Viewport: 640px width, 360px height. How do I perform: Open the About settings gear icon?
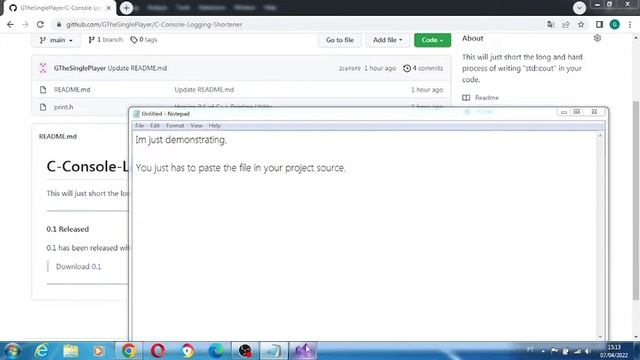tap(597, 38)
